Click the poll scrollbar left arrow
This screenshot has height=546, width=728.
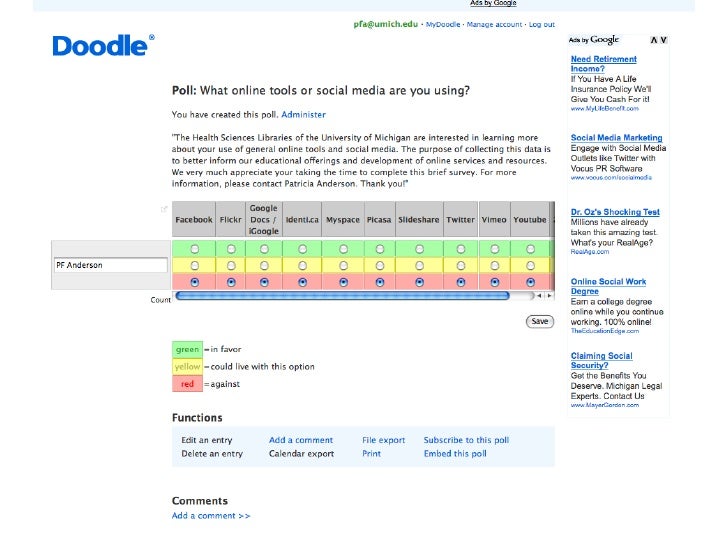coord(539,295)
